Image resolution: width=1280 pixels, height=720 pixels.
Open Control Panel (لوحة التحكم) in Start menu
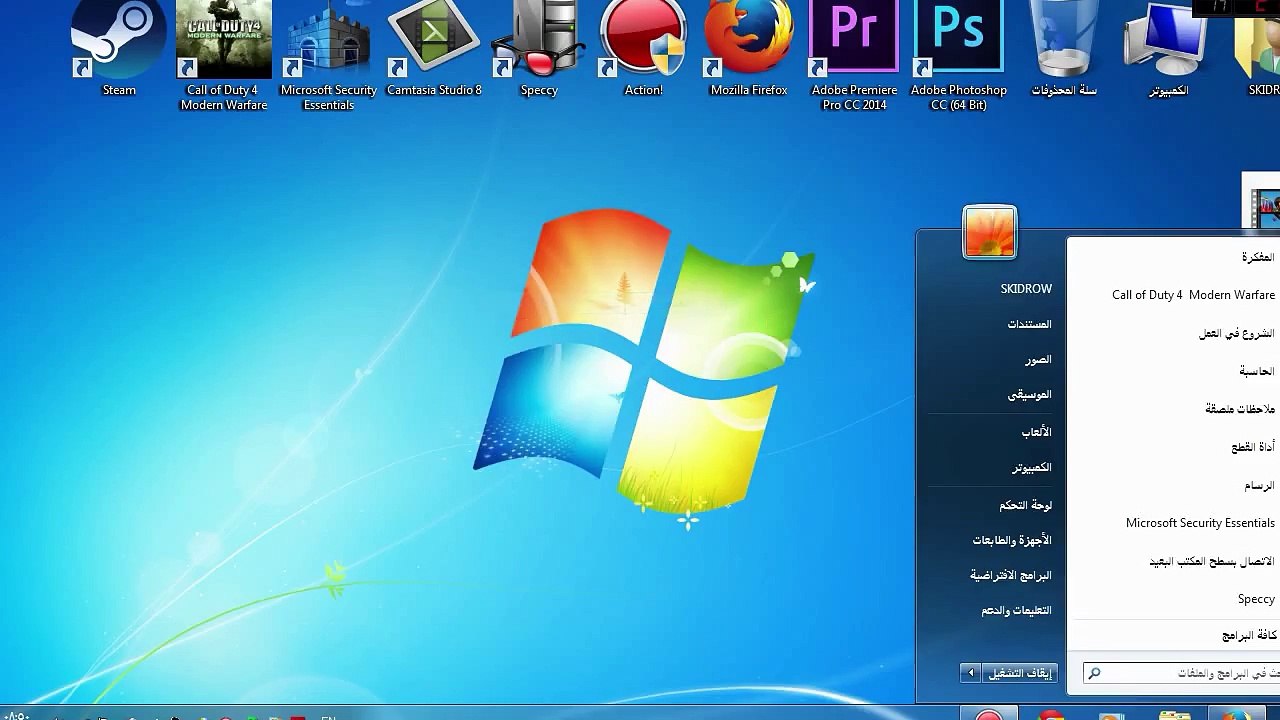(x=1026, y=505)
